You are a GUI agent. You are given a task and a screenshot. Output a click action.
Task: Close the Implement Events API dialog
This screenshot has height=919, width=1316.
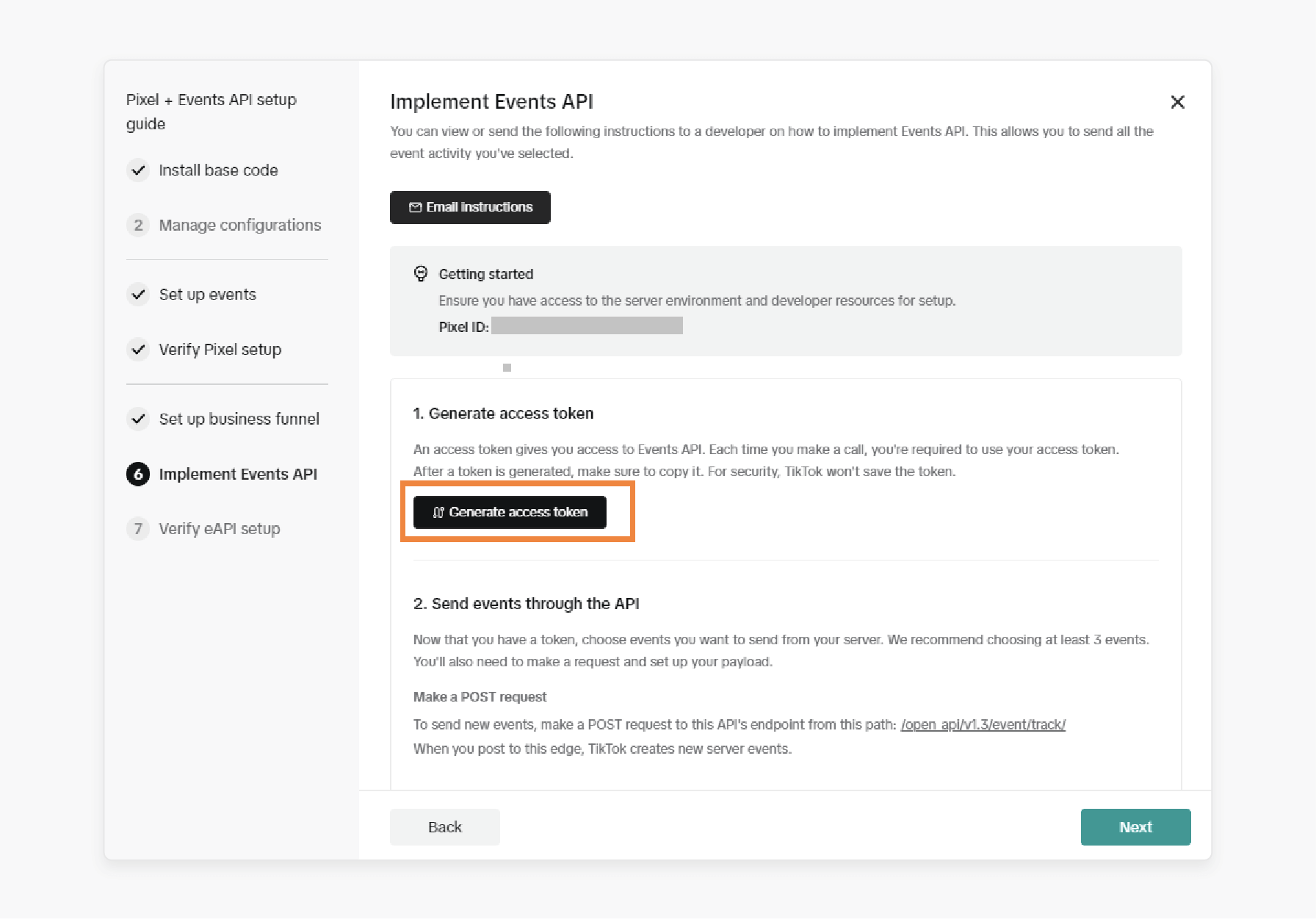(1177, 102)
